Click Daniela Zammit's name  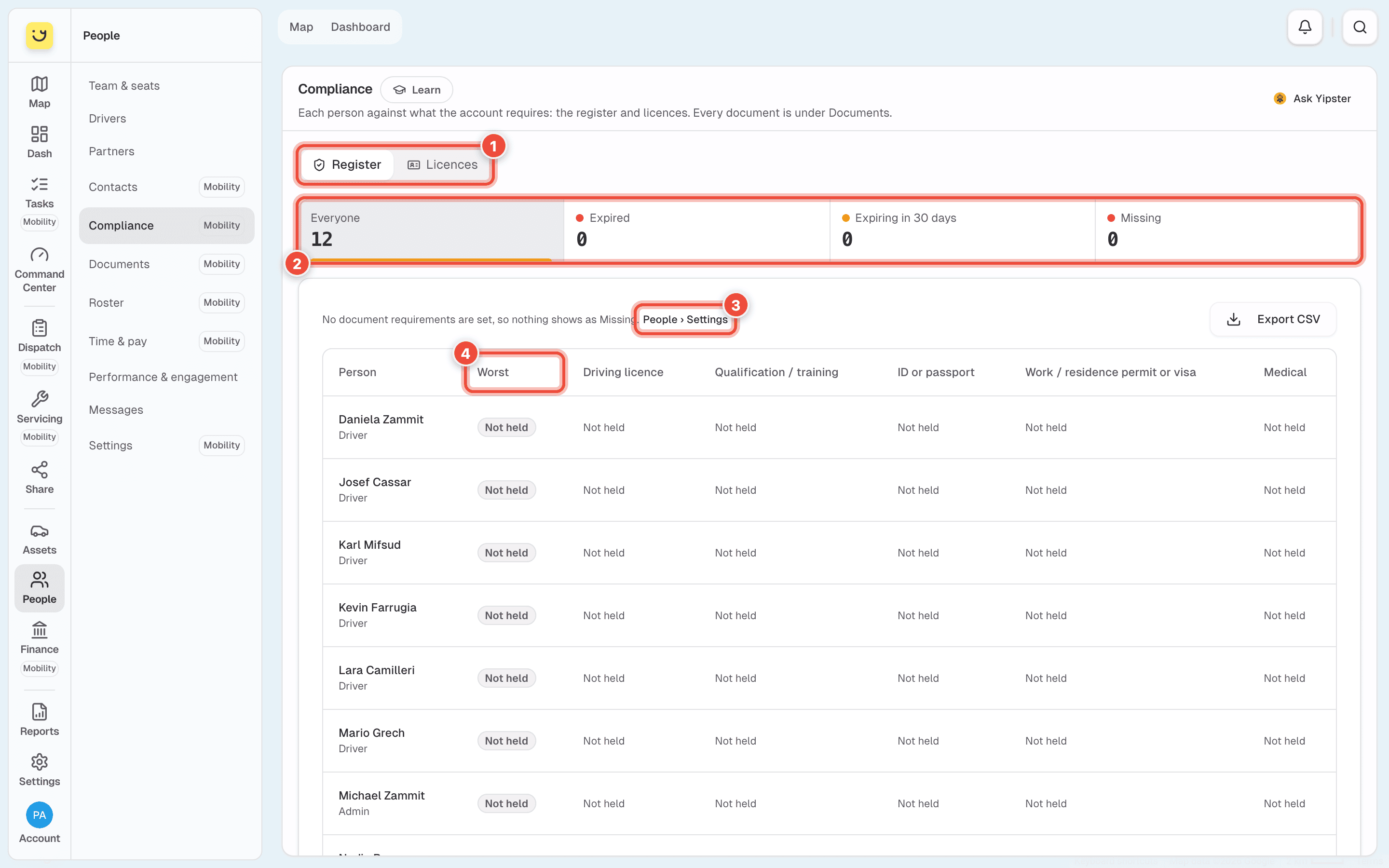pyautogui.click(x=381, y=419)
